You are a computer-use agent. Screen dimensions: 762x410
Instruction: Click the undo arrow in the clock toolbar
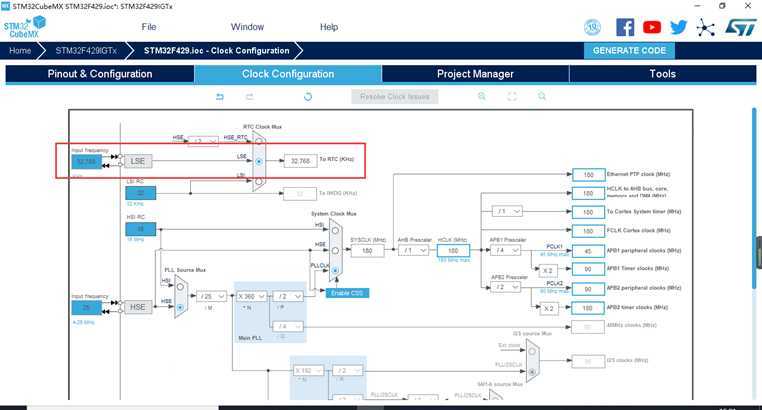220,97
